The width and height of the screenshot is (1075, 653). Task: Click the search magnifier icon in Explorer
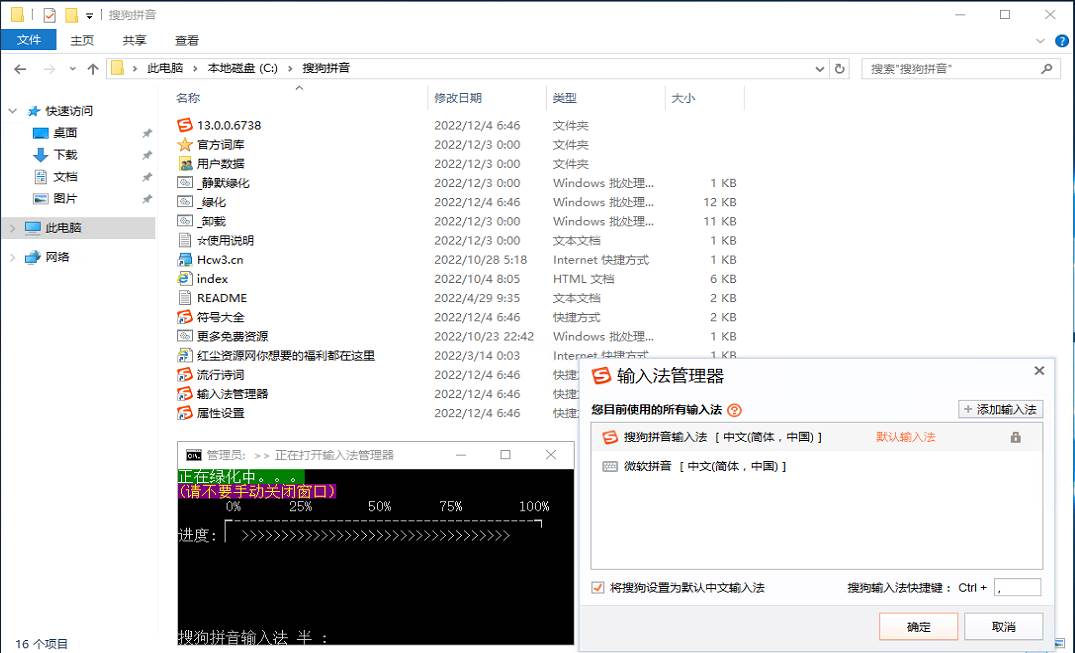click(x=1046, y=69)
